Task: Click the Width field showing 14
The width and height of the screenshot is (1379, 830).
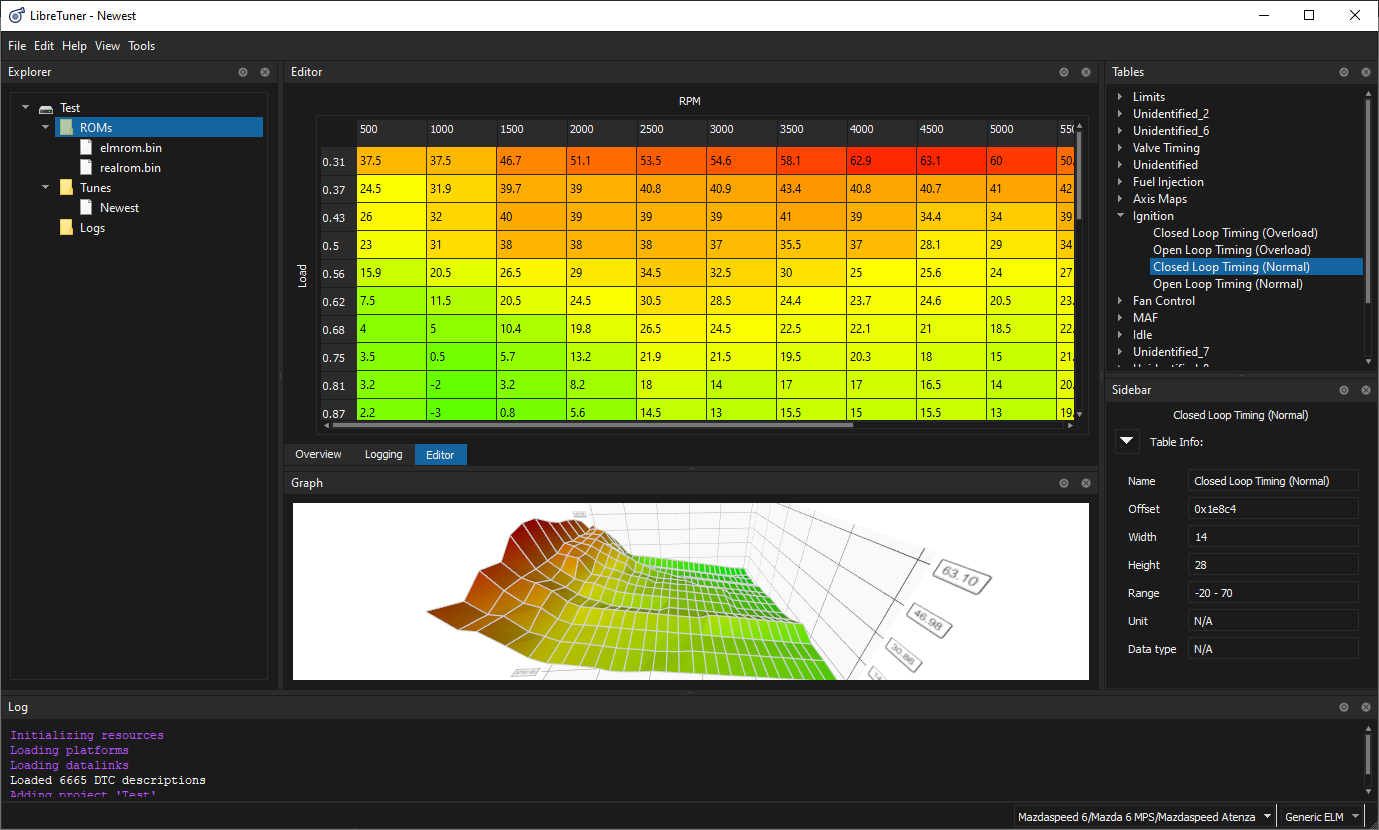Action: pyautogui.click(x=1273, y=537)
